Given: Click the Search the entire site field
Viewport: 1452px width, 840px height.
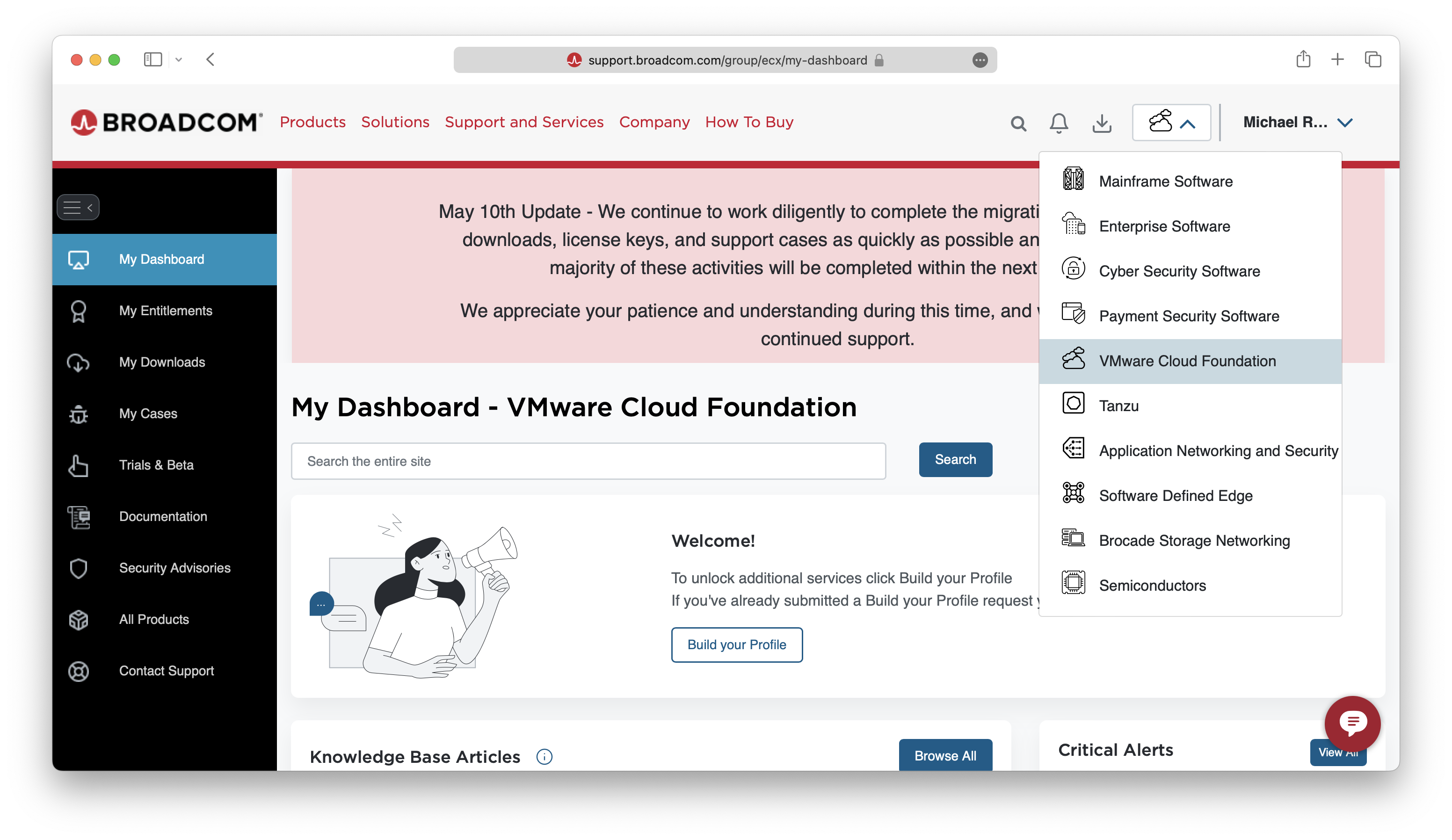Looking at the screenshot, I should tap(588, 462).
